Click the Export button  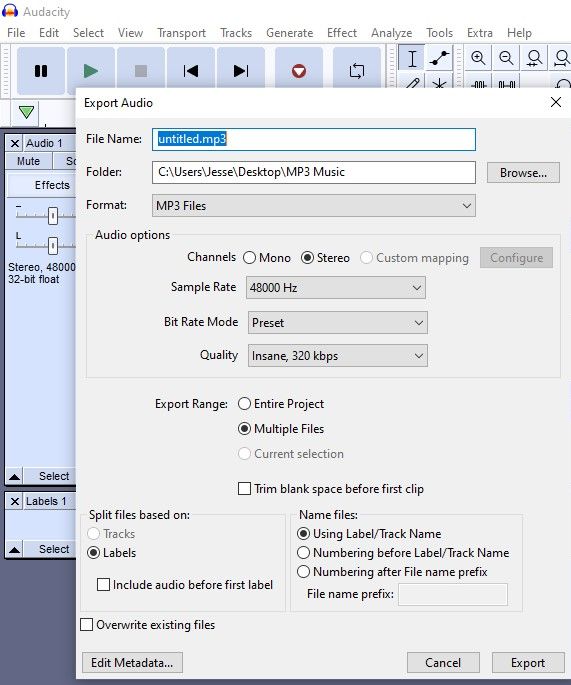[528, 663]
